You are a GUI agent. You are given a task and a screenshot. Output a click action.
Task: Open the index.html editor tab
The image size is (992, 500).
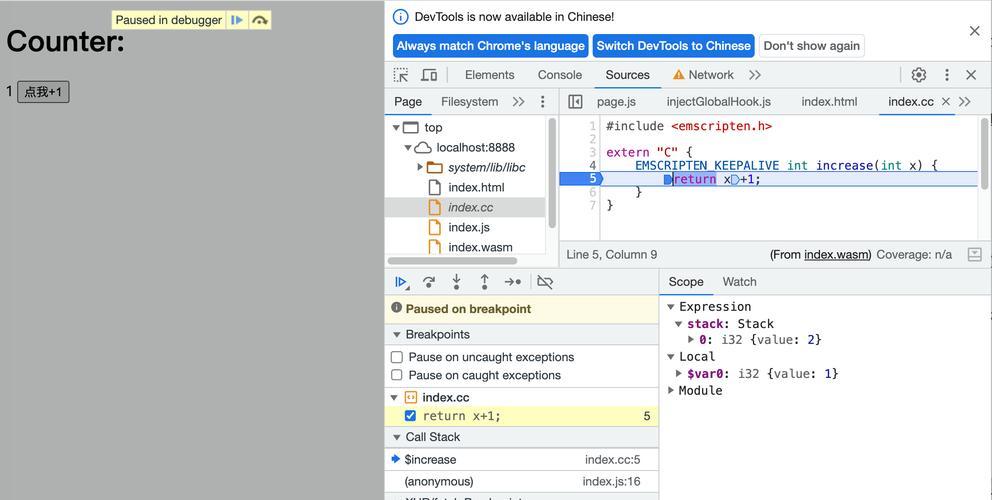pyautogui.click(x=829, y=102)
